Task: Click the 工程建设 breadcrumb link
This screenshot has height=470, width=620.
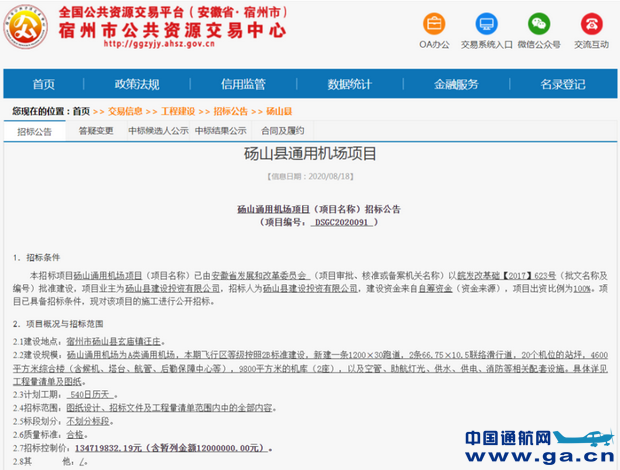Action: (x=178, y=111)
